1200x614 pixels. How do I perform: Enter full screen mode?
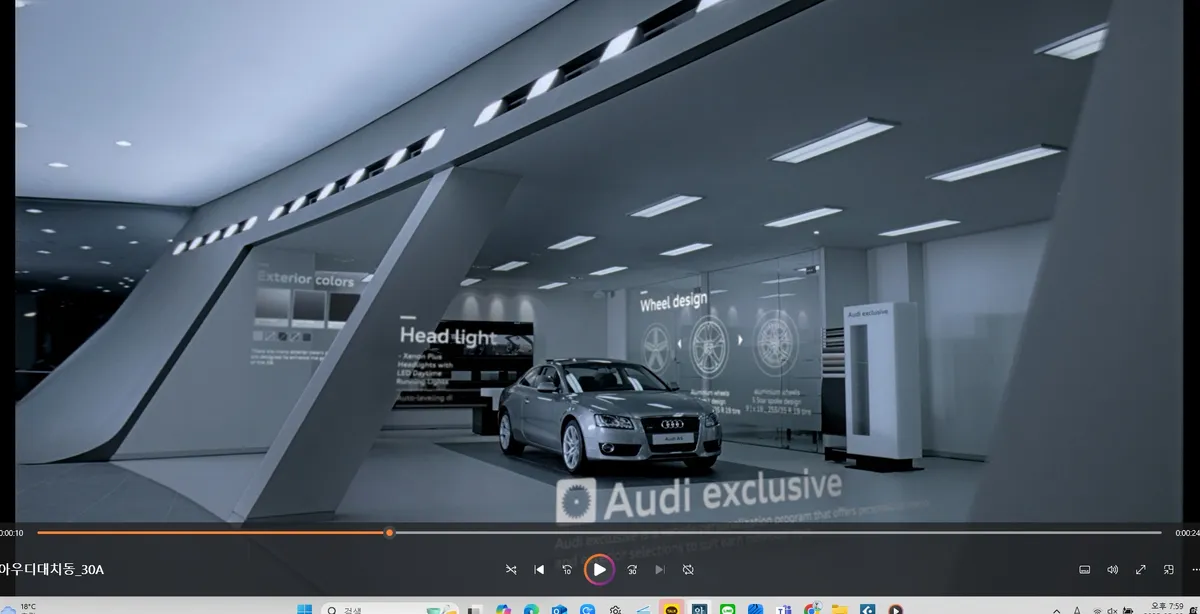1140,569
